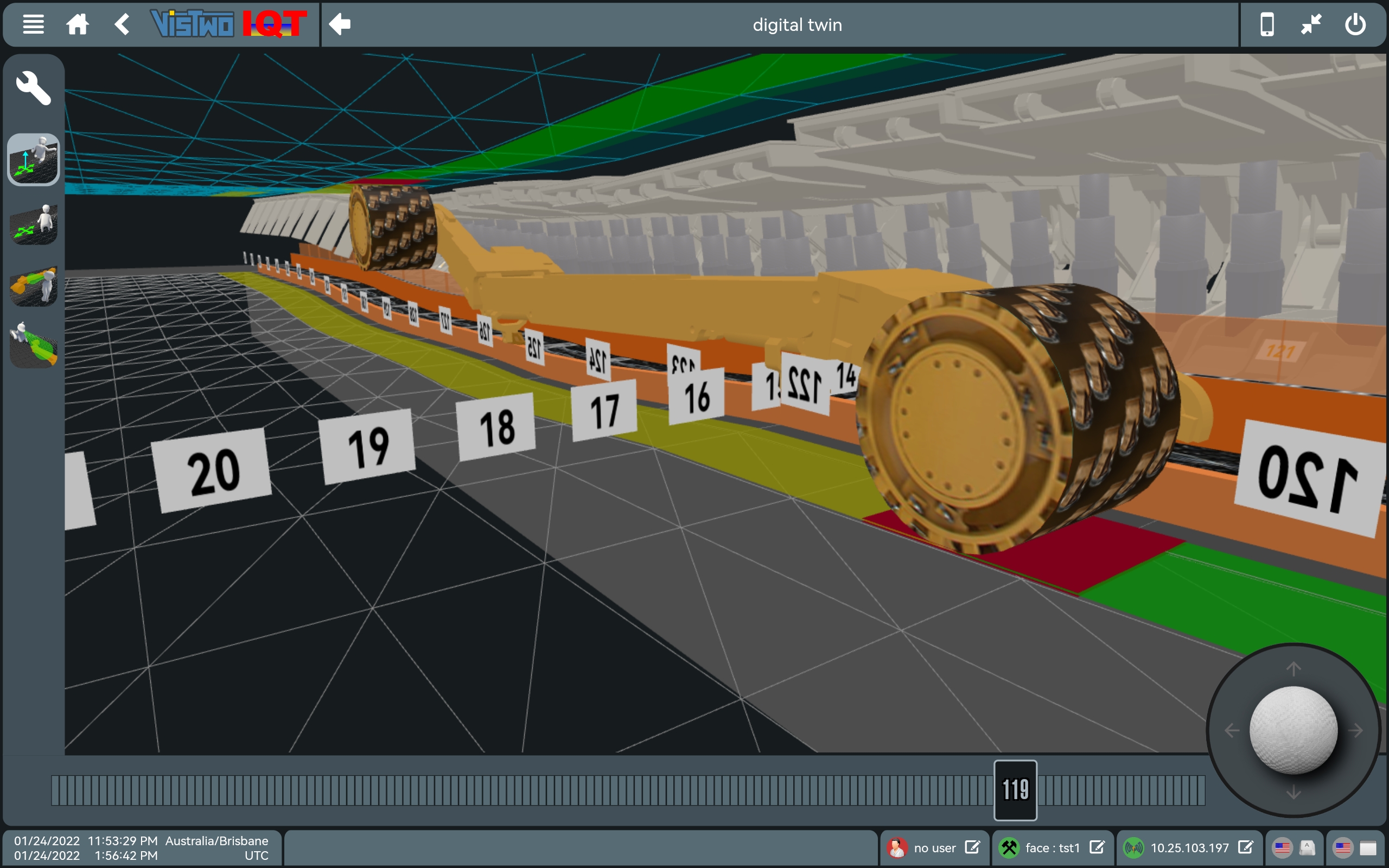Select the free camera view mode

coord(33,159)
